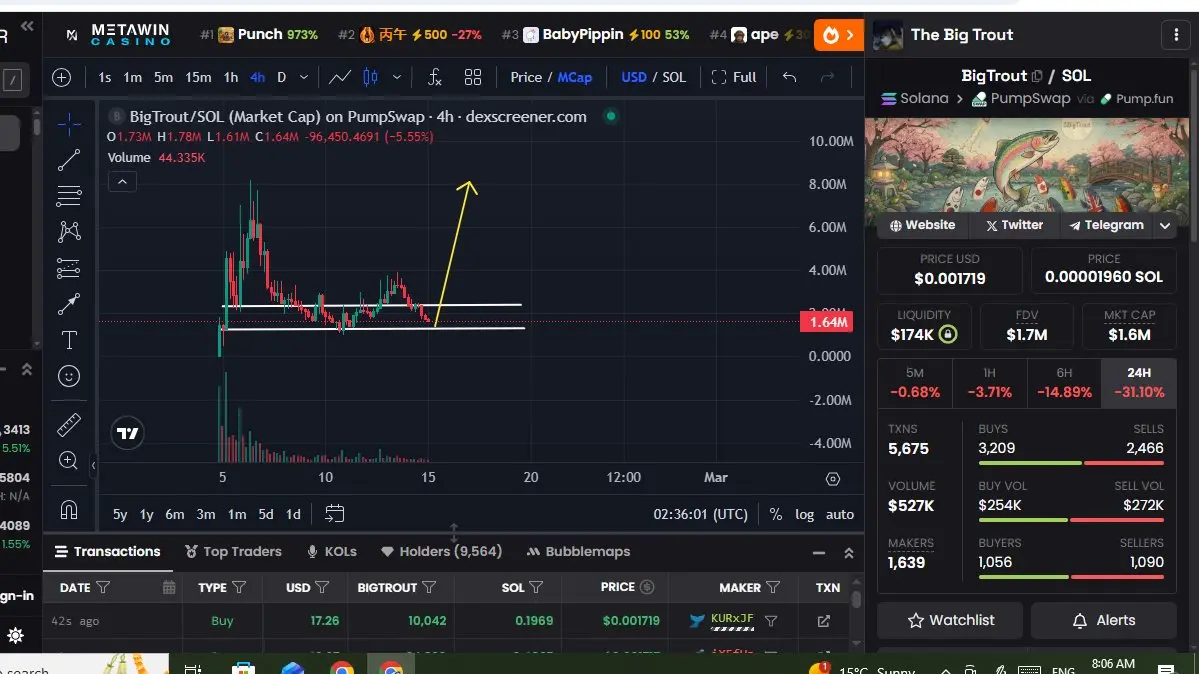Viewport: 1199px width, 674px height.
Task: Undo the last chart action
Action: [789, 77]
